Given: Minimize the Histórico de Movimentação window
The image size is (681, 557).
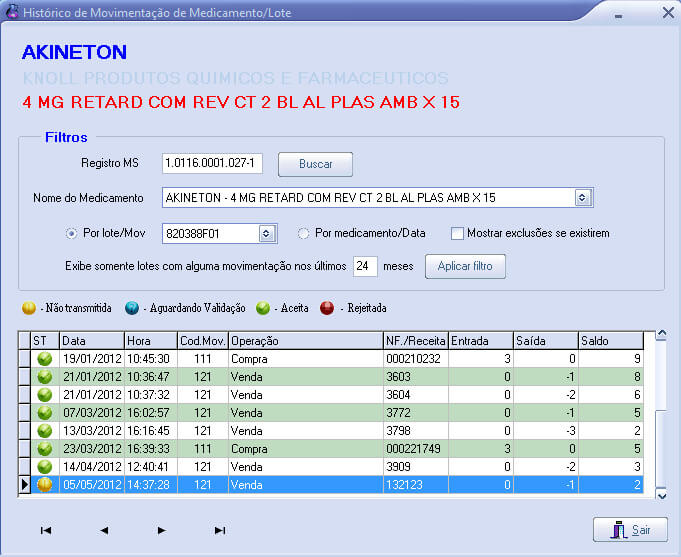Looking at the screenshot, I should [618, 16].
